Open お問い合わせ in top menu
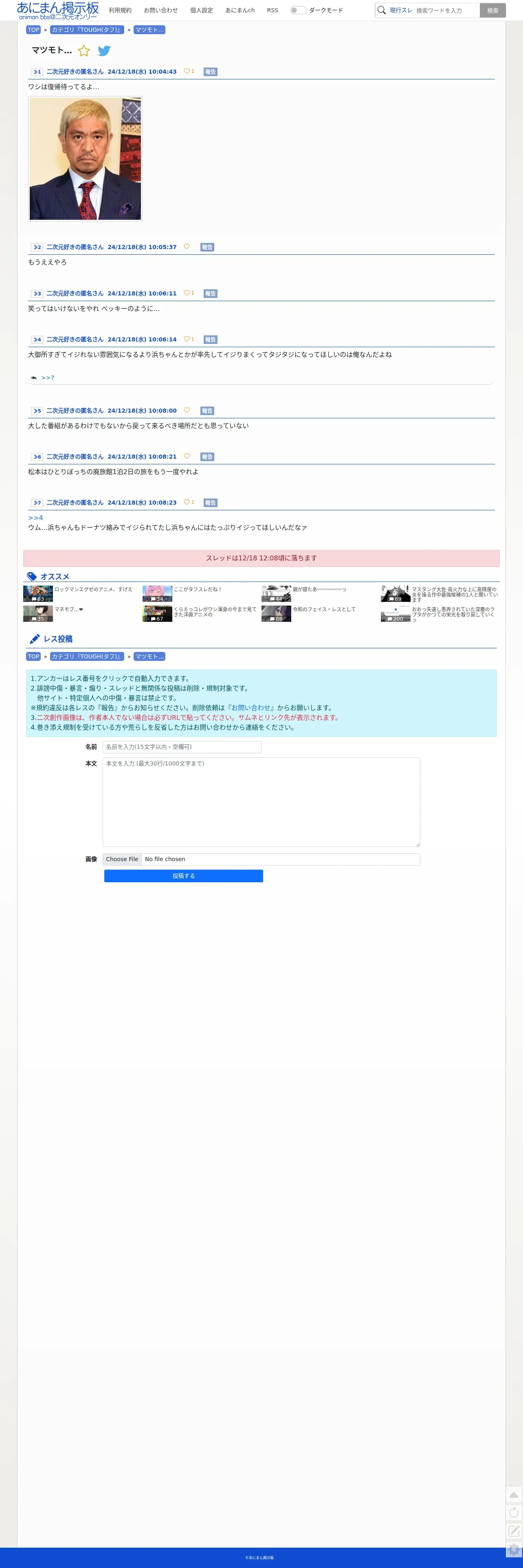Image resolution: width=523 pixels, height=1568 pixels. click(161, 10)
